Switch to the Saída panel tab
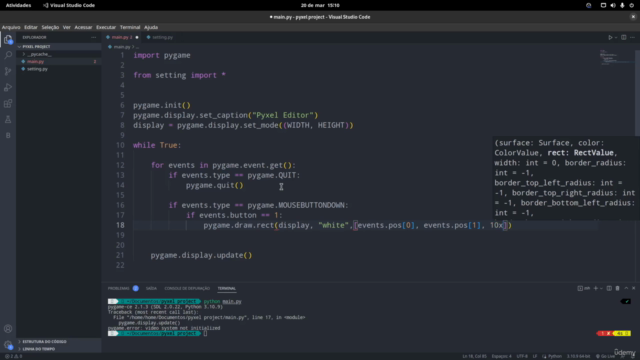 point(151,288)
